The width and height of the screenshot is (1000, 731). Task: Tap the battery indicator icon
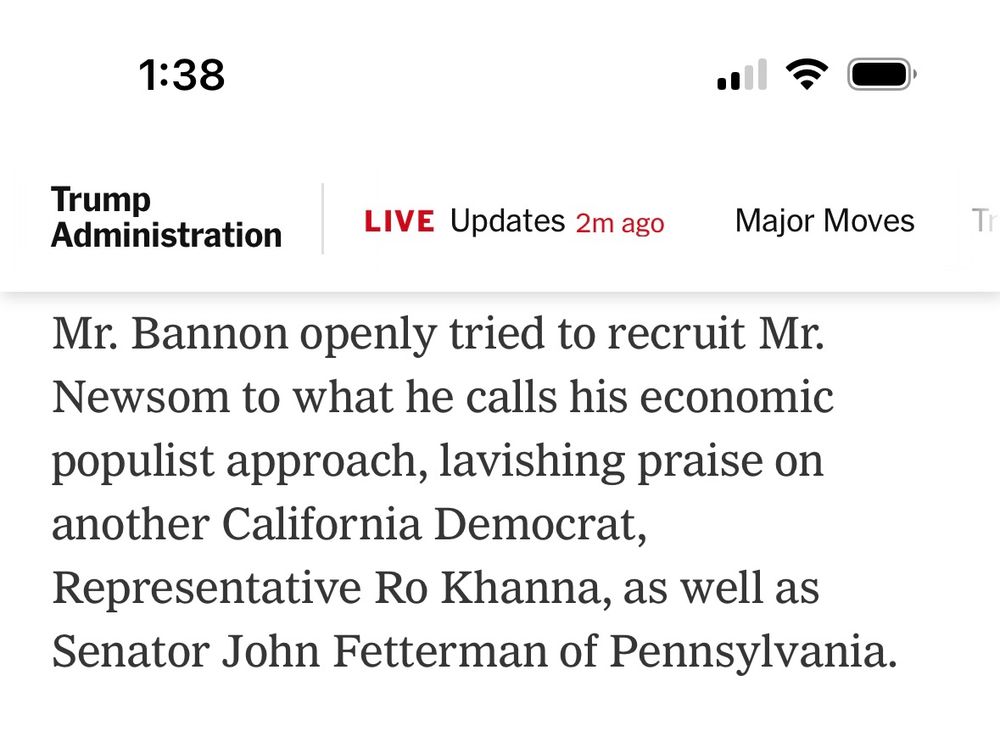[x=882, y=74]
